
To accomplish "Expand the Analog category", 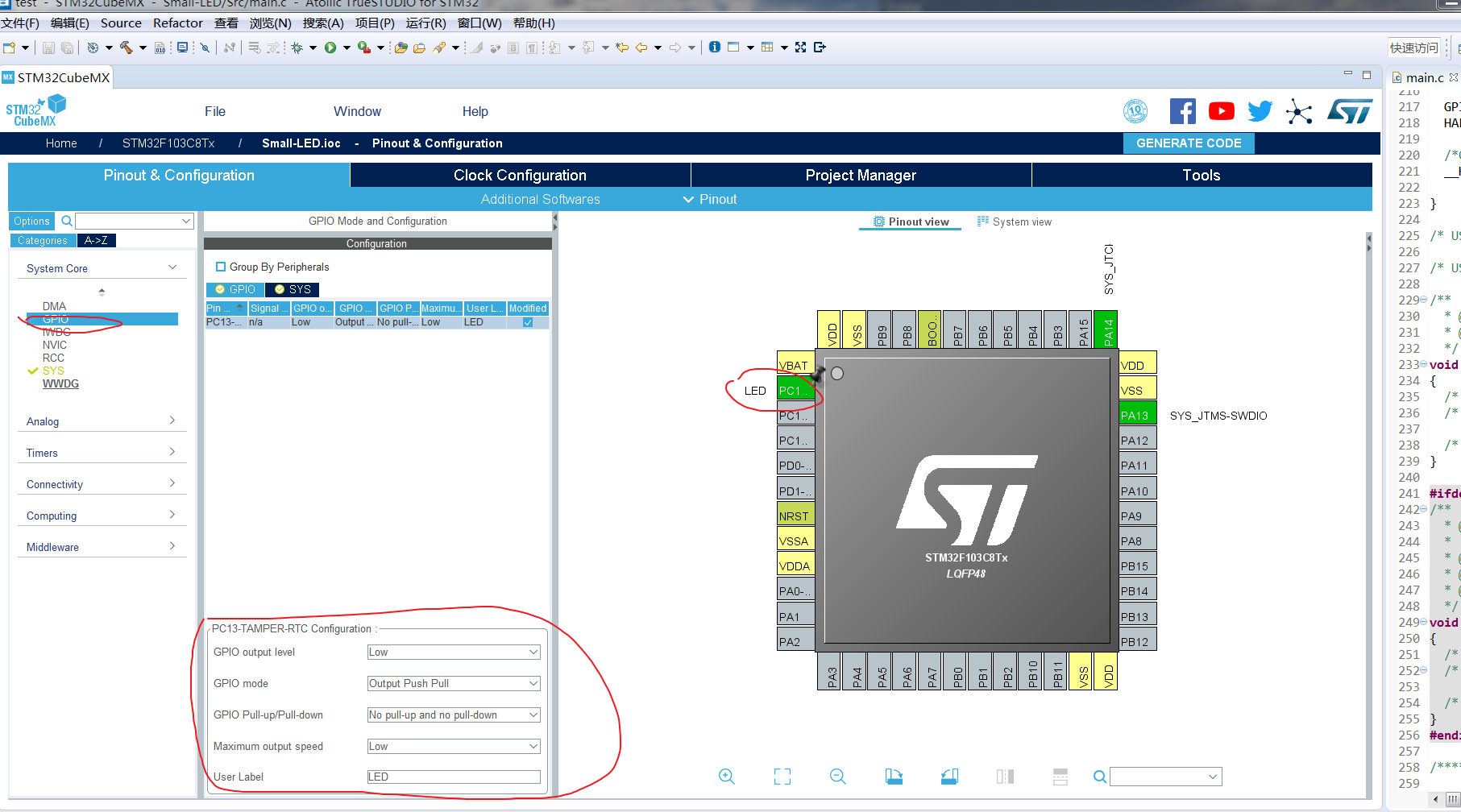I will [102, 421].
